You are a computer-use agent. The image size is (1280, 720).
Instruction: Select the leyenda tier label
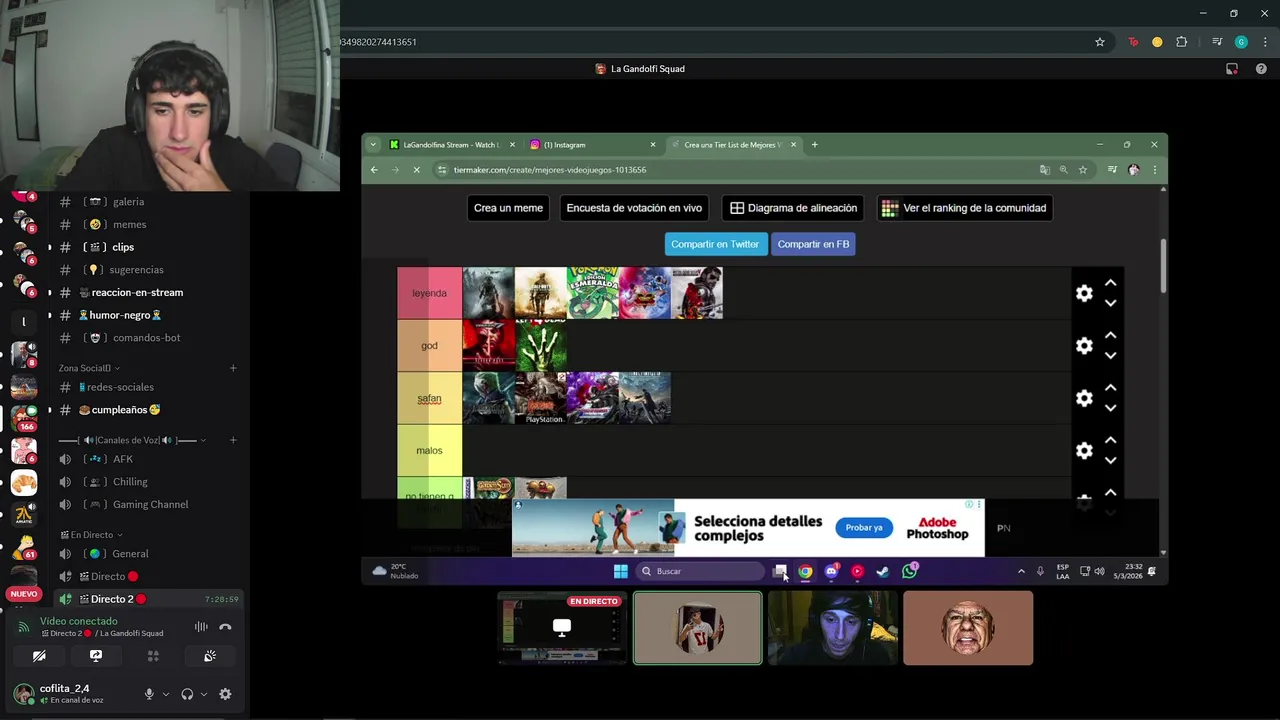[x=429, y=293]
